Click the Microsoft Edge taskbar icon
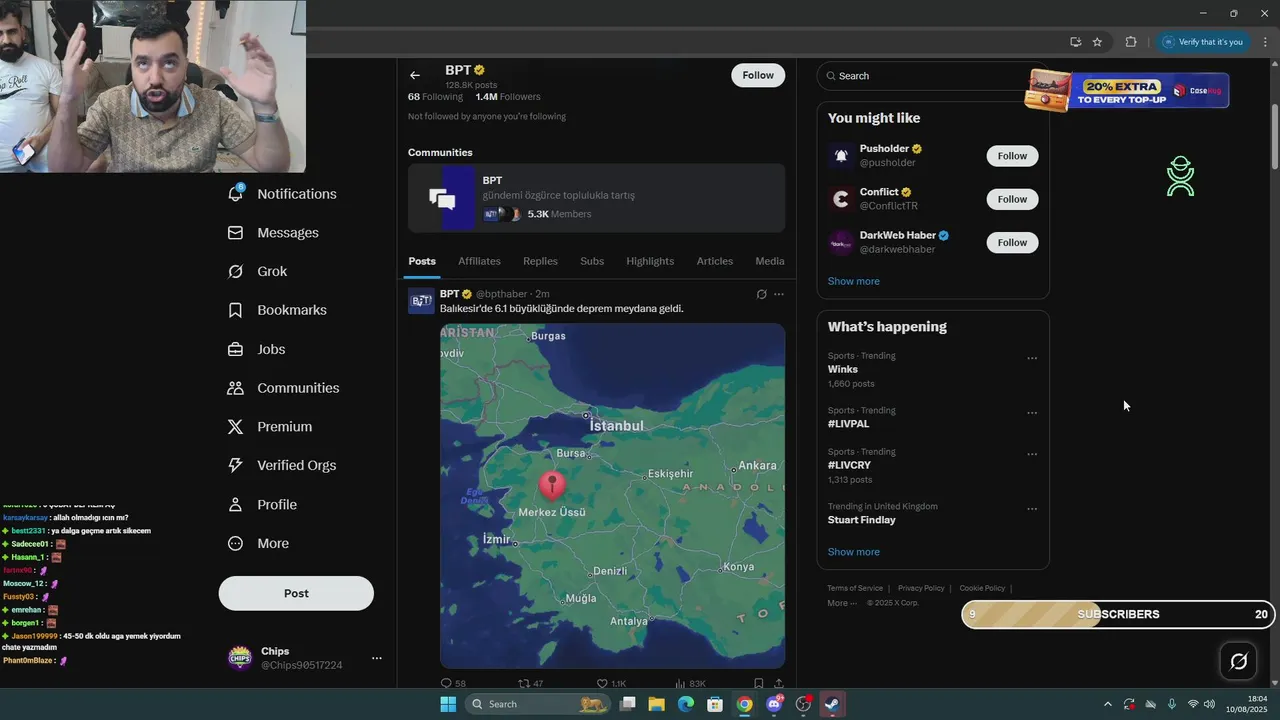 click(x=686, y=704)
